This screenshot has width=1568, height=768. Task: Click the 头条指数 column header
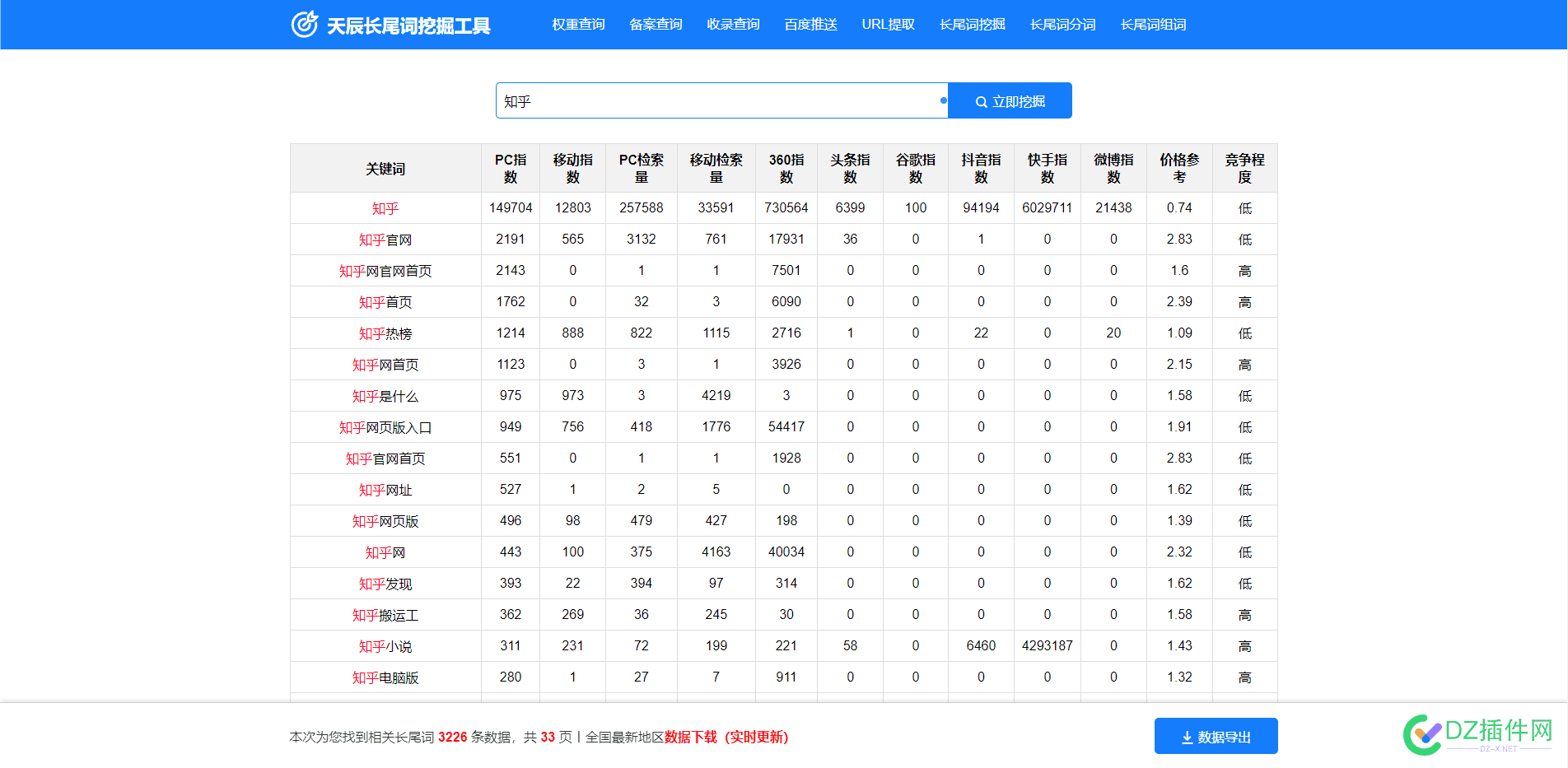pyautogui.click(x=850, y=169)
